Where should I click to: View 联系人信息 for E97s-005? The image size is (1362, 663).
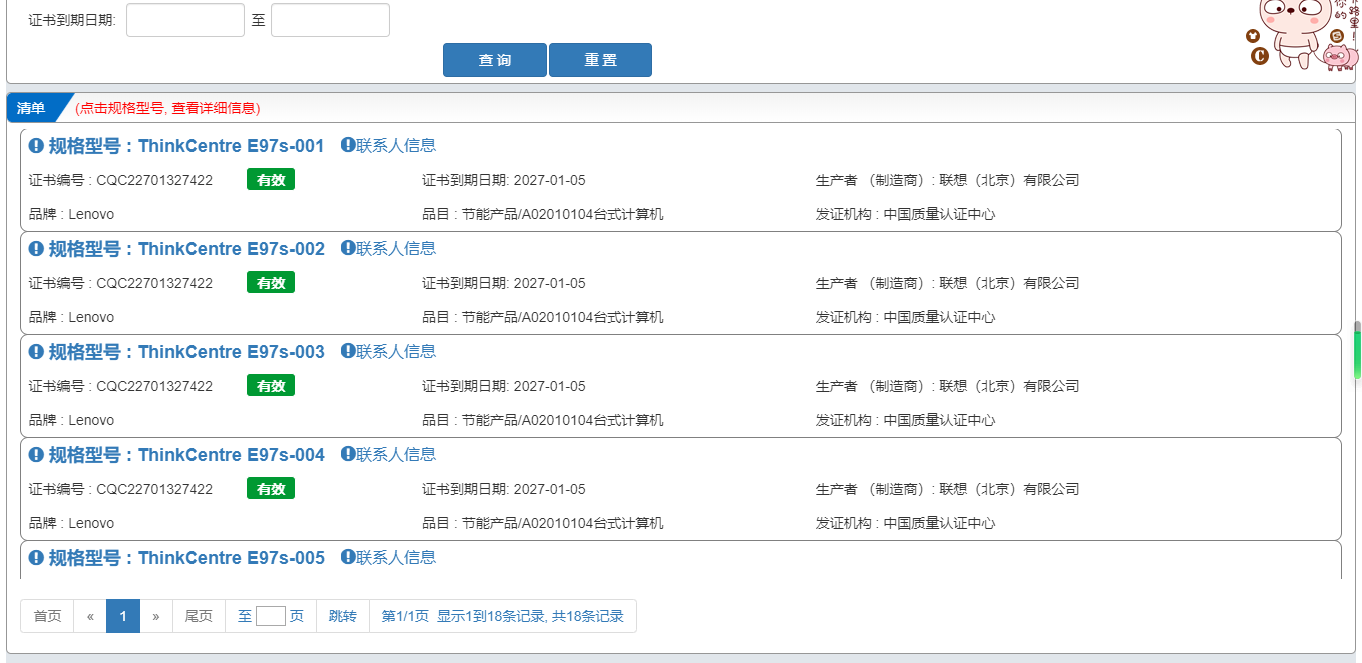396,557
